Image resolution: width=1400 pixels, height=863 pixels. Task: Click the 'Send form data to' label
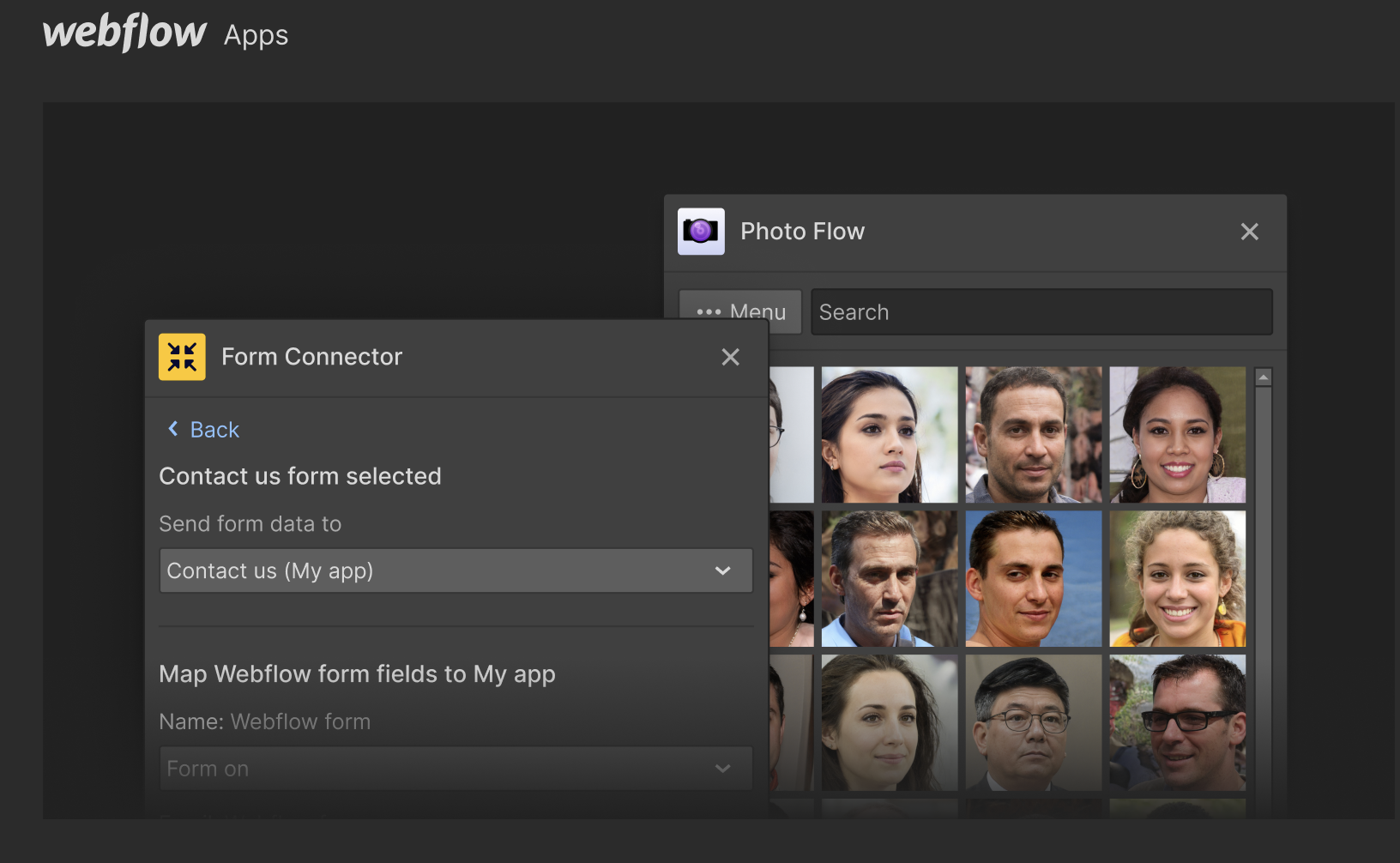(250, 523)
